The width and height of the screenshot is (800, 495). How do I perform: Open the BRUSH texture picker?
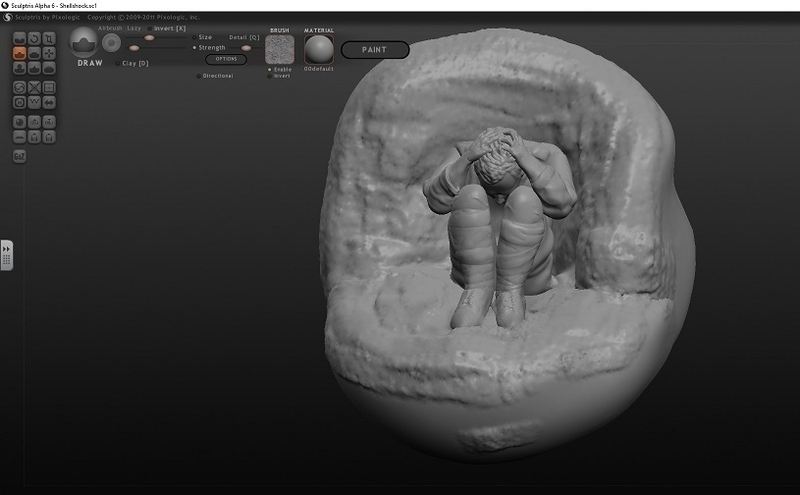(x=280, y=50)
